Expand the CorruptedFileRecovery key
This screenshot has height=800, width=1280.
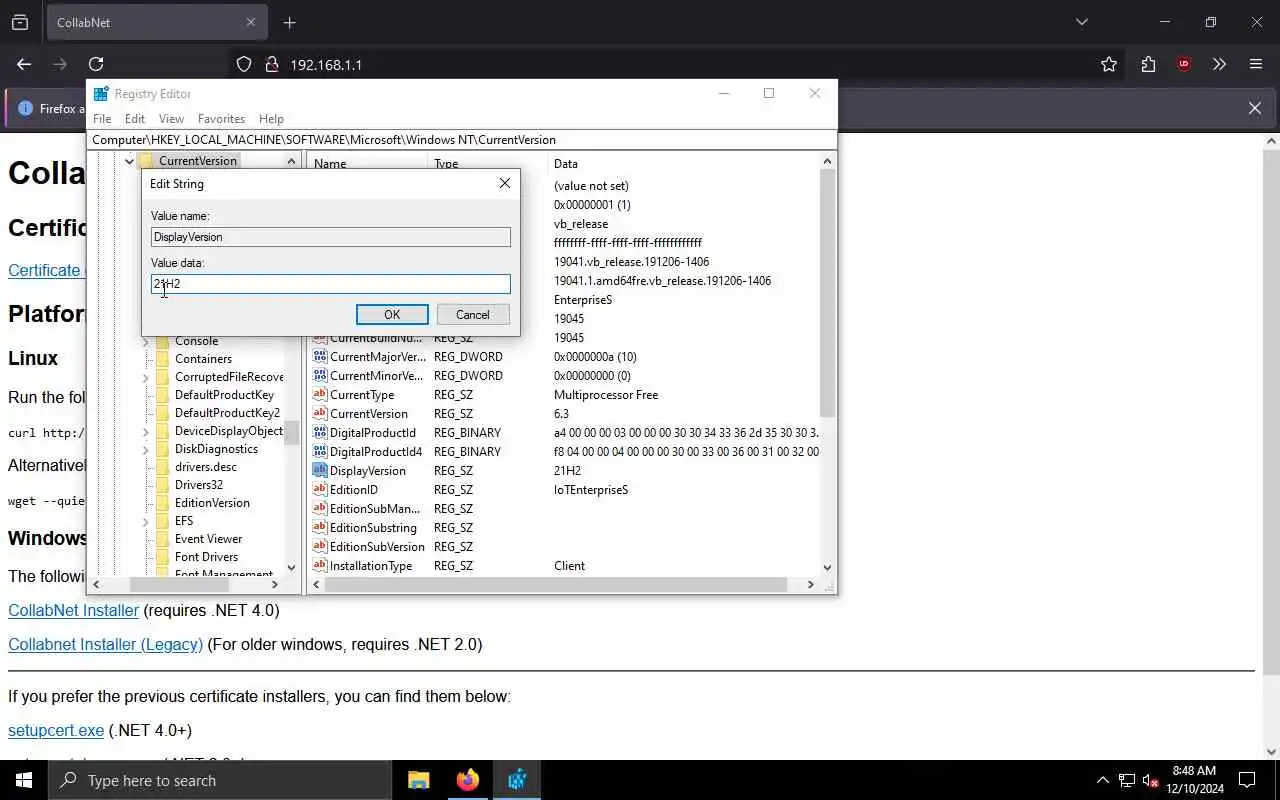click(146, 377)
